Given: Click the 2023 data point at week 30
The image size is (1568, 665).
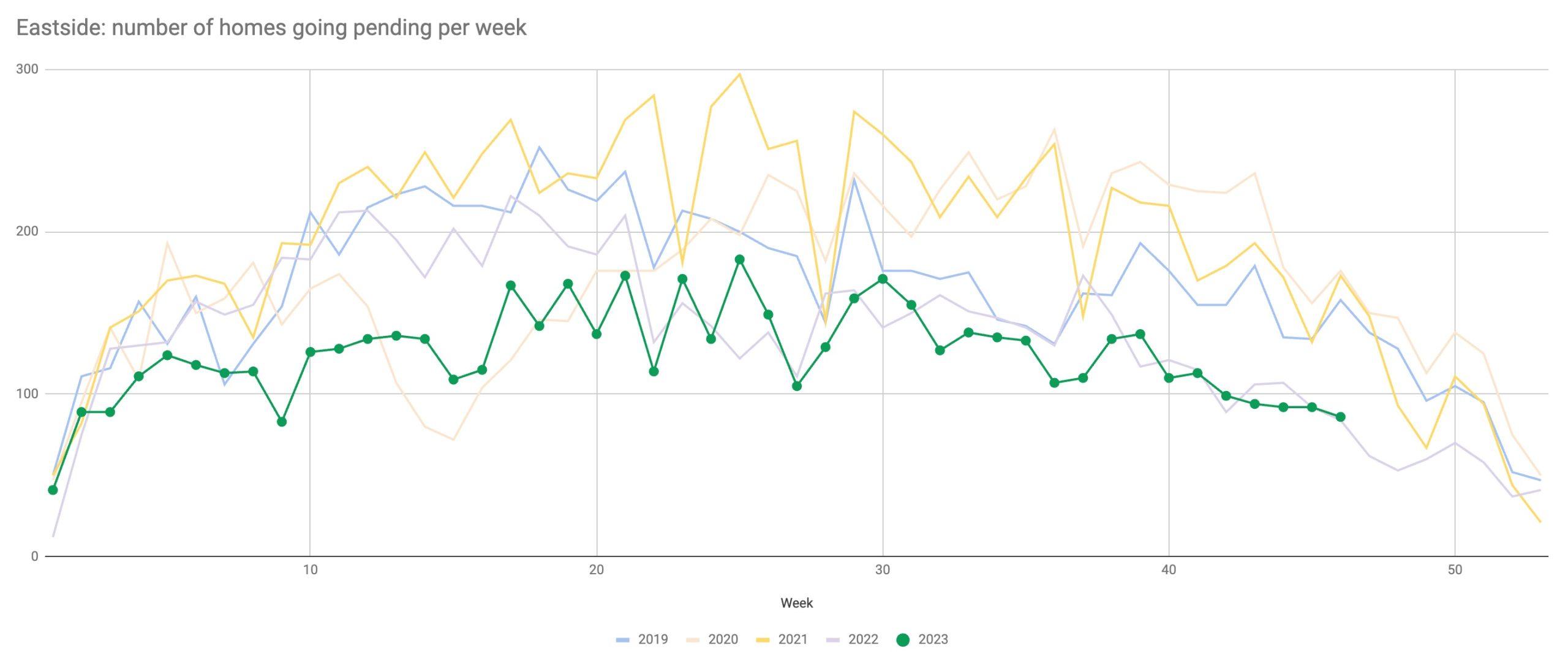Looking at the screenshot, I should 883,279.
